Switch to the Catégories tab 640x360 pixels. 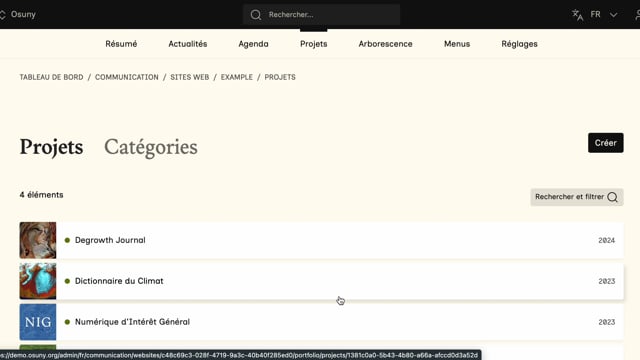tap(151, 147)
